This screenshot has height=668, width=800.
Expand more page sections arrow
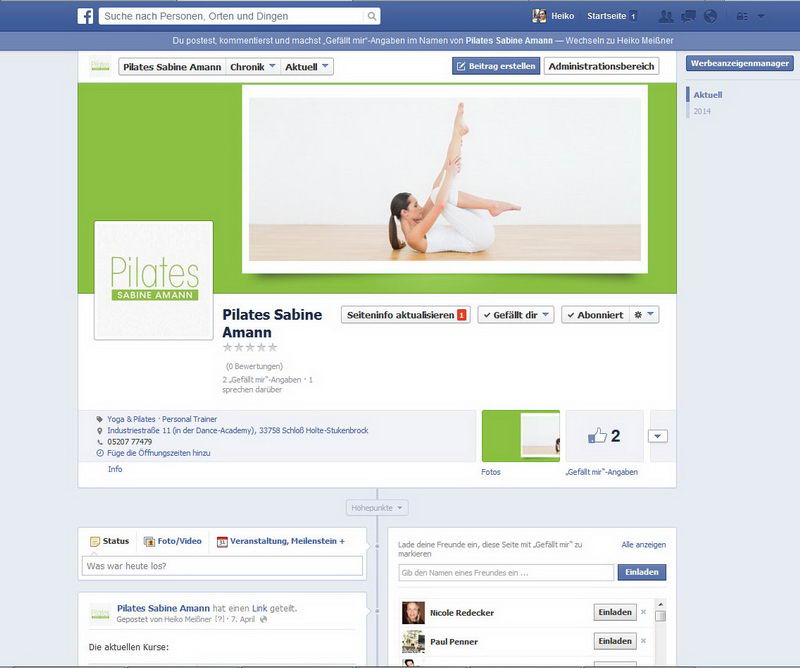pyautogui.click(x=658, y=436)
